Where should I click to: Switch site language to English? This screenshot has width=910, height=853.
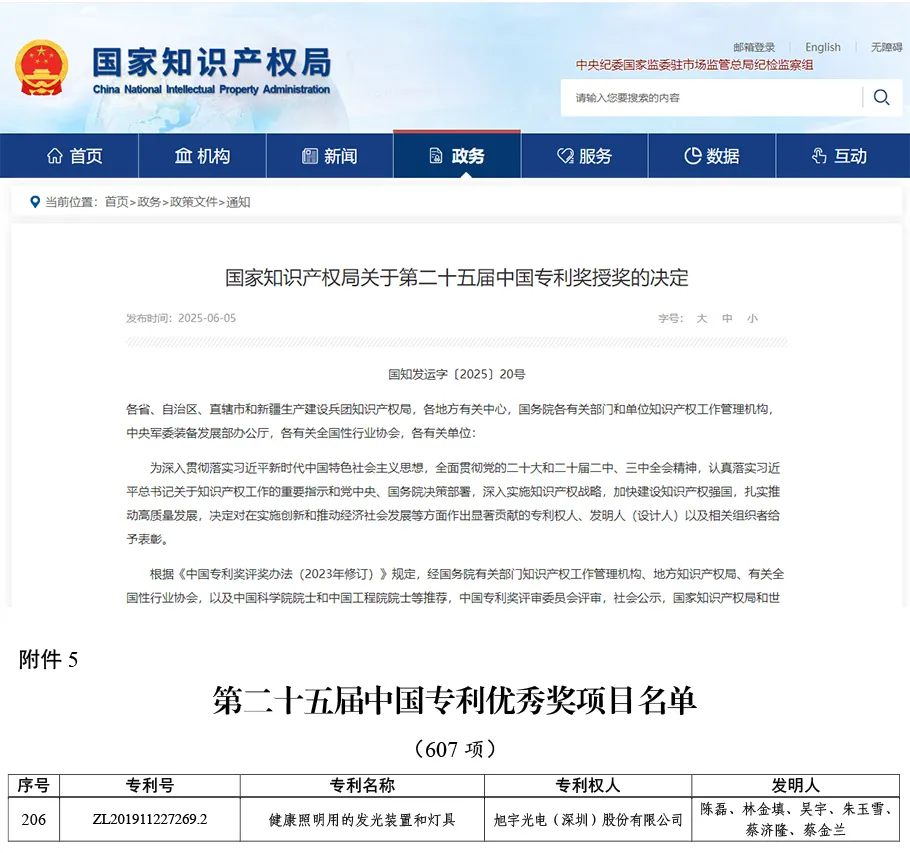tap(822, 47)
